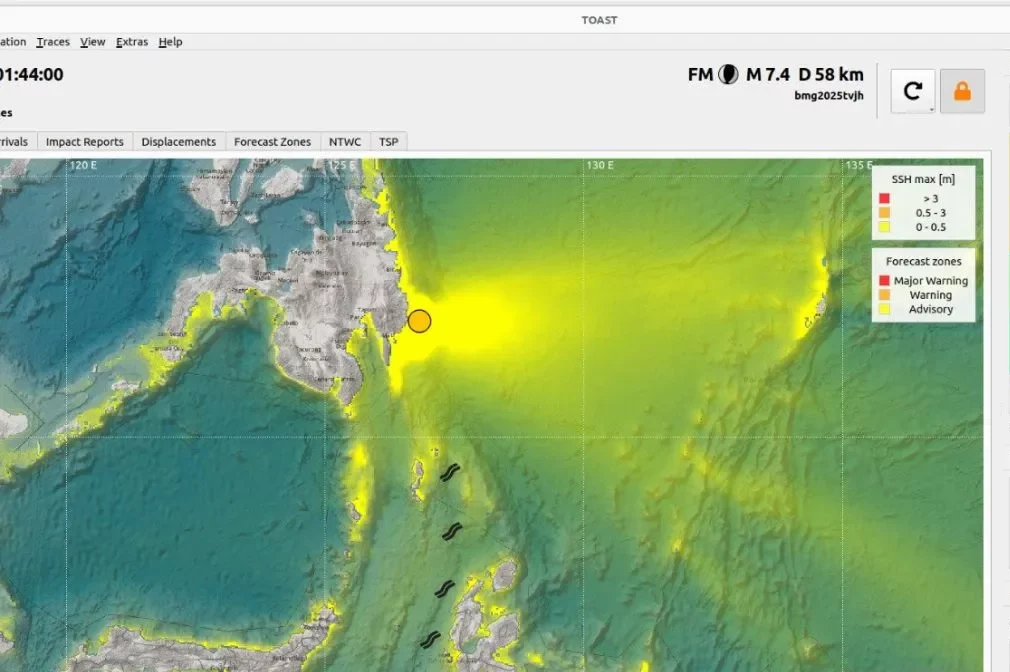
Task: Click the second wave marker from top
Action: (x=453, y=530)
